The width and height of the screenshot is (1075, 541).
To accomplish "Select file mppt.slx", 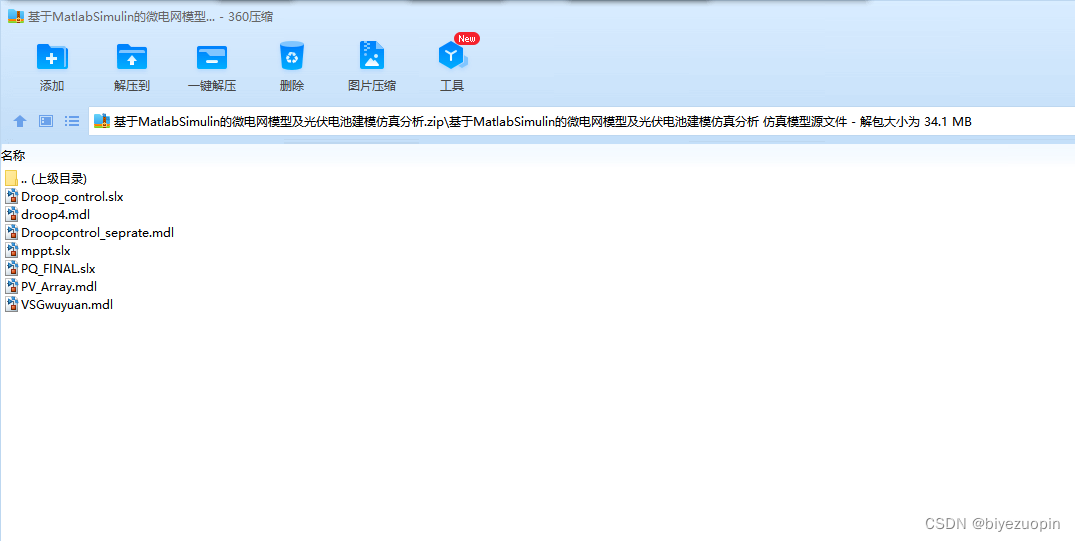I will pos(45,251).
